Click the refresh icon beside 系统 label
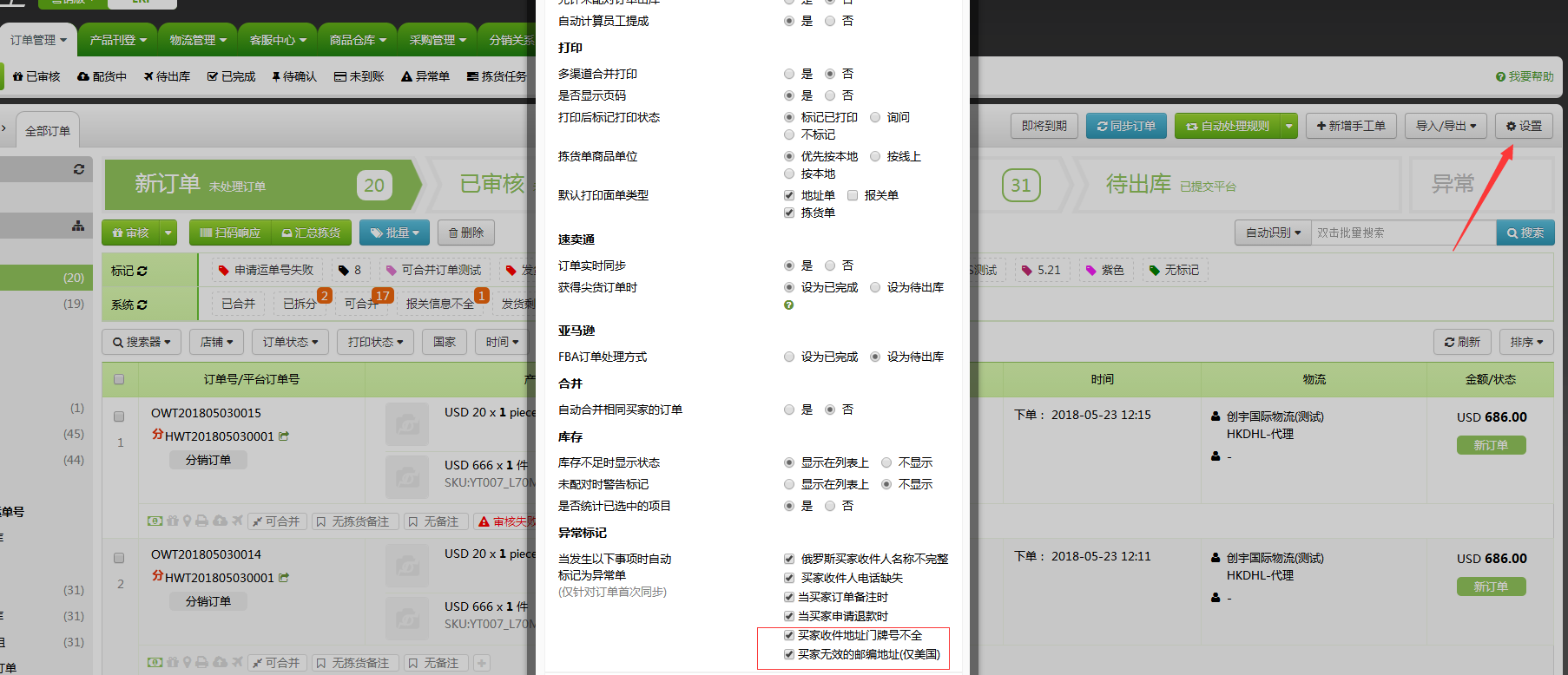 (x=142, y=305)
